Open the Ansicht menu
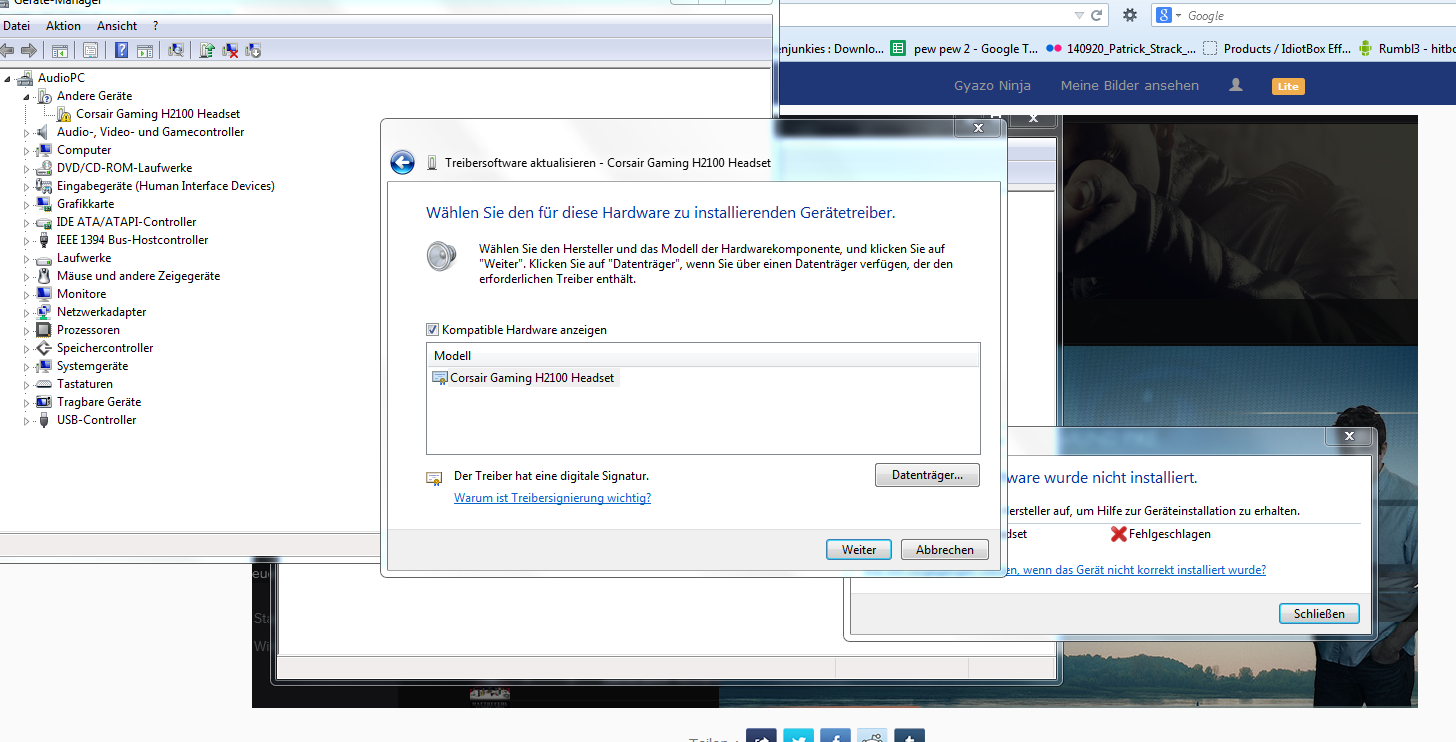The width and height of the screenshot is (1456, 742). [x=117, y=26]
